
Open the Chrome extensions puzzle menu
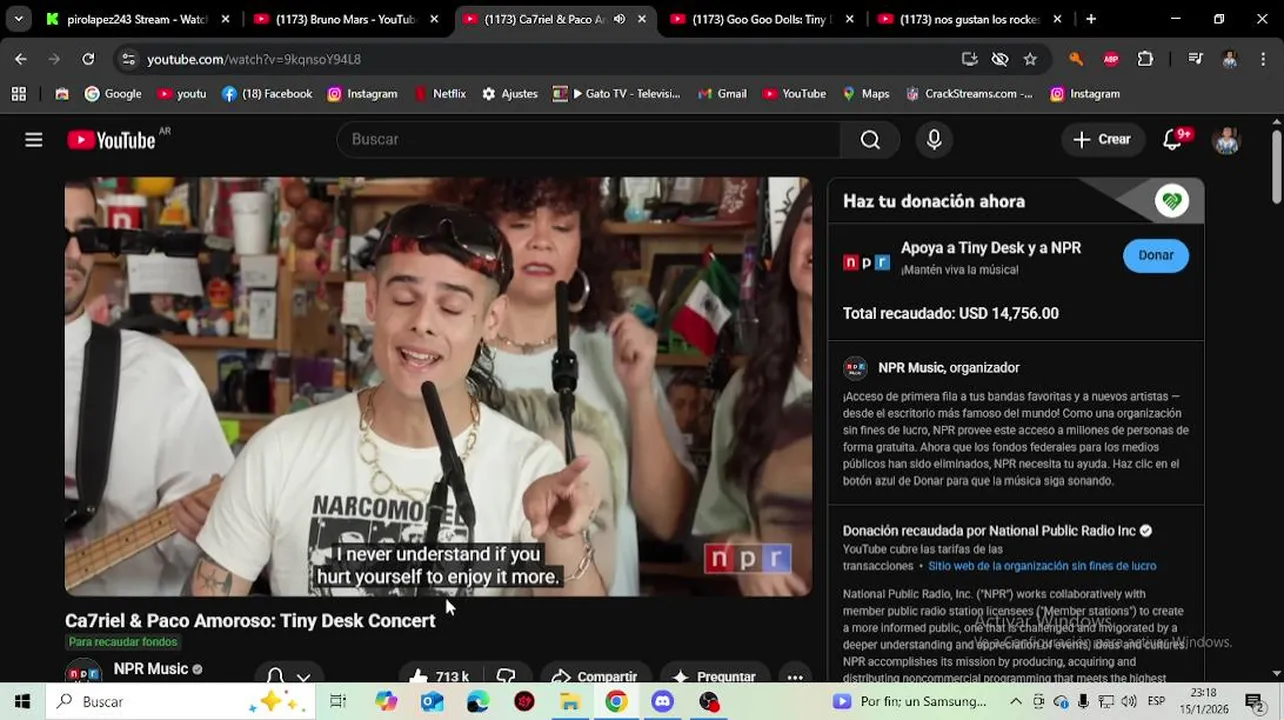point(1146,59)
